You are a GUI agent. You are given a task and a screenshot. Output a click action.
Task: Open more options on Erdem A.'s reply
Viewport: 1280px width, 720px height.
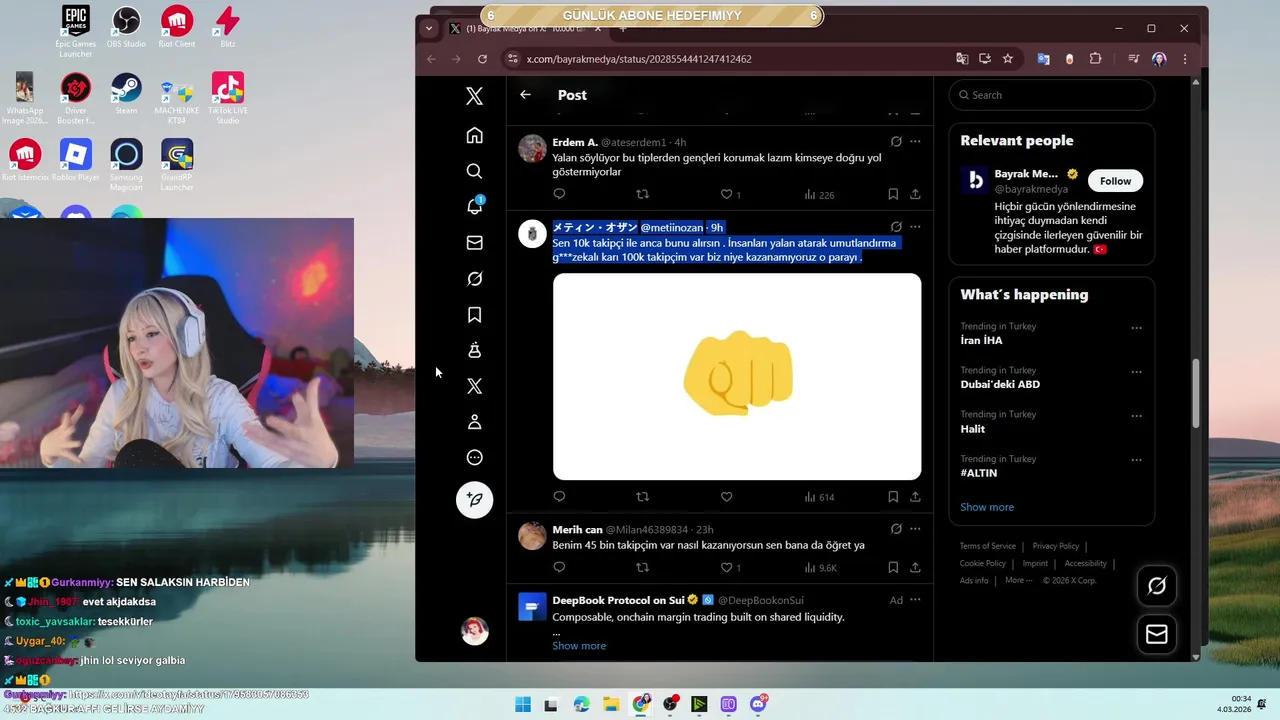pos(915,142)
